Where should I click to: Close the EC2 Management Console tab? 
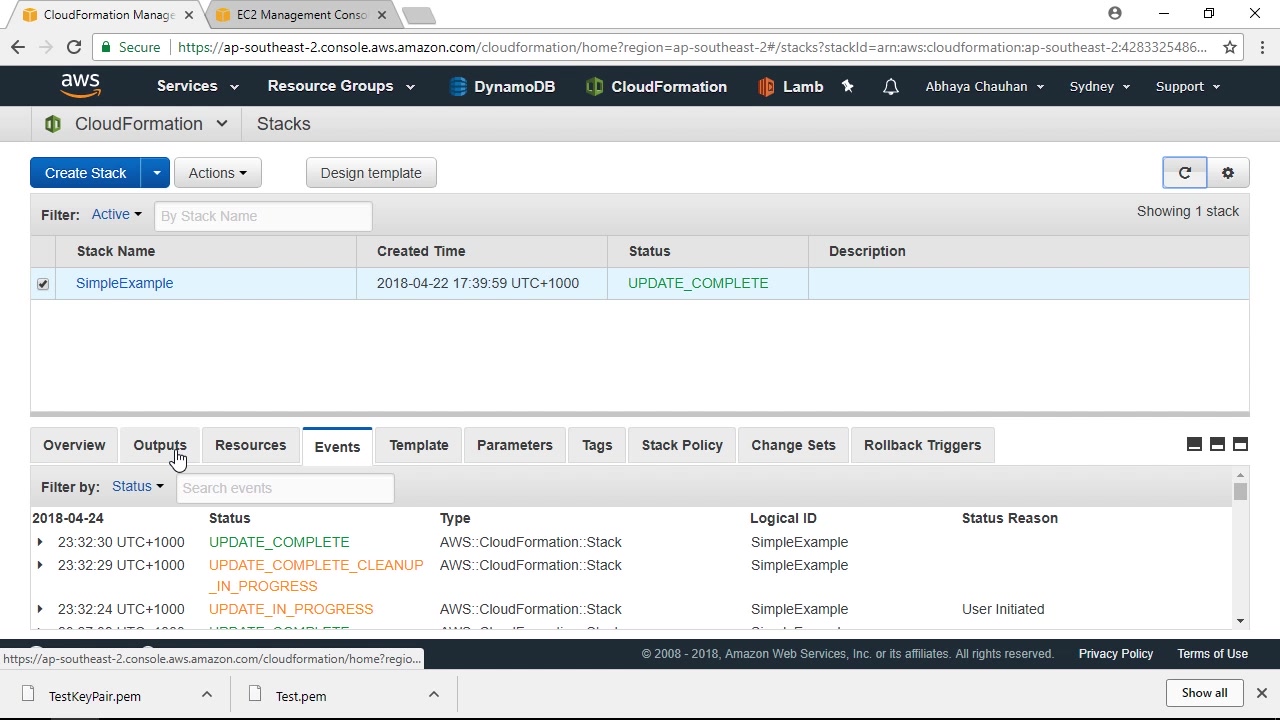[382, 15]
